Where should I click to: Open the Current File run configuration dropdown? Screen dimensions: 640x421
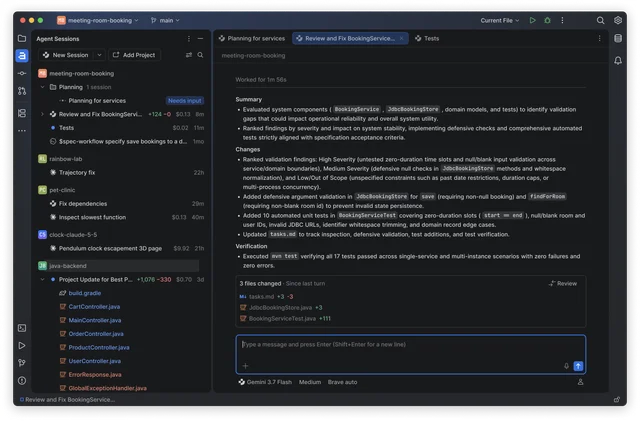click(500, 20)
